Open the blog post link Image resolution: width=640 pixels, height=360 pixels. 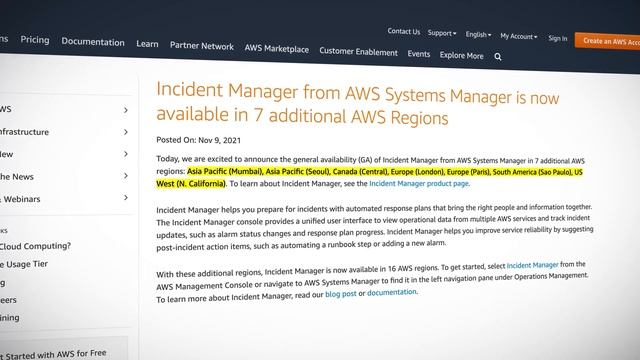(x=340, y=294)
